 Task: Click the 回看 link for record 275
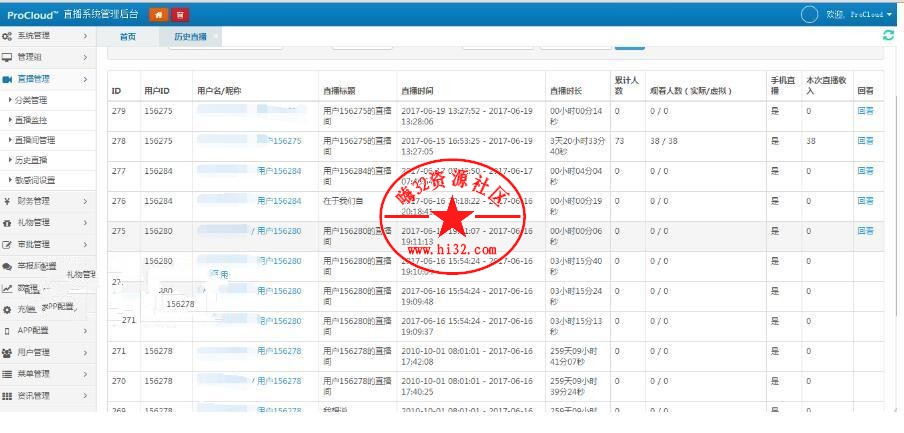[x=865, y=231]
